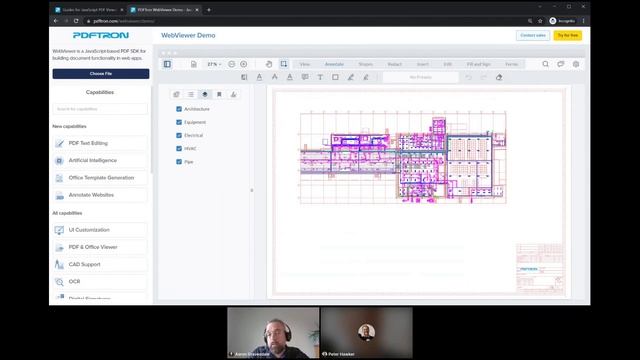Open UI Customization capability
This screenshot has height=360, width=640.
[x=100, y=230]
